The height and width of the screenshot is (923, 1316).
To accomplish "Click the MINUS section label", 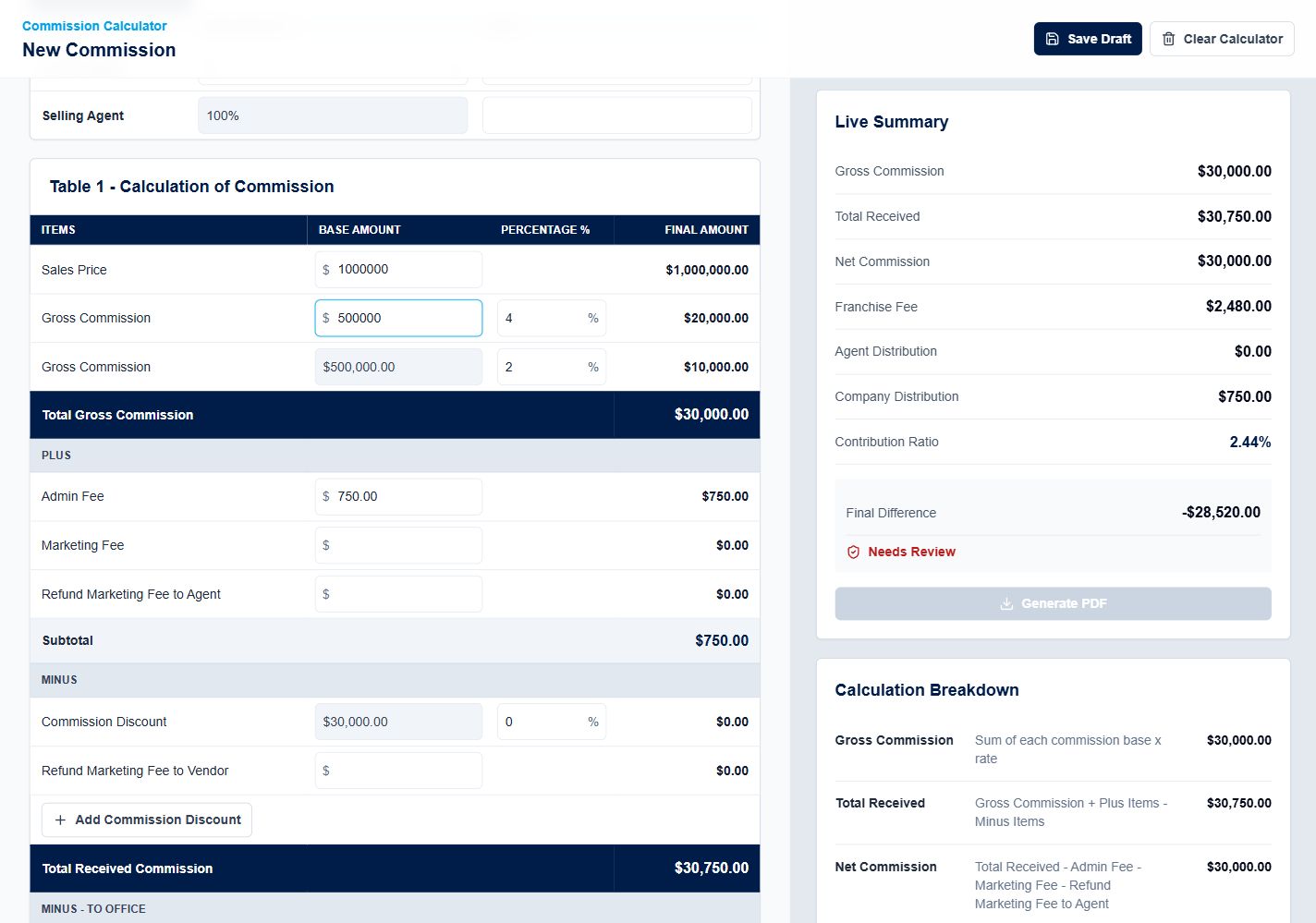I will coord(59,680).
